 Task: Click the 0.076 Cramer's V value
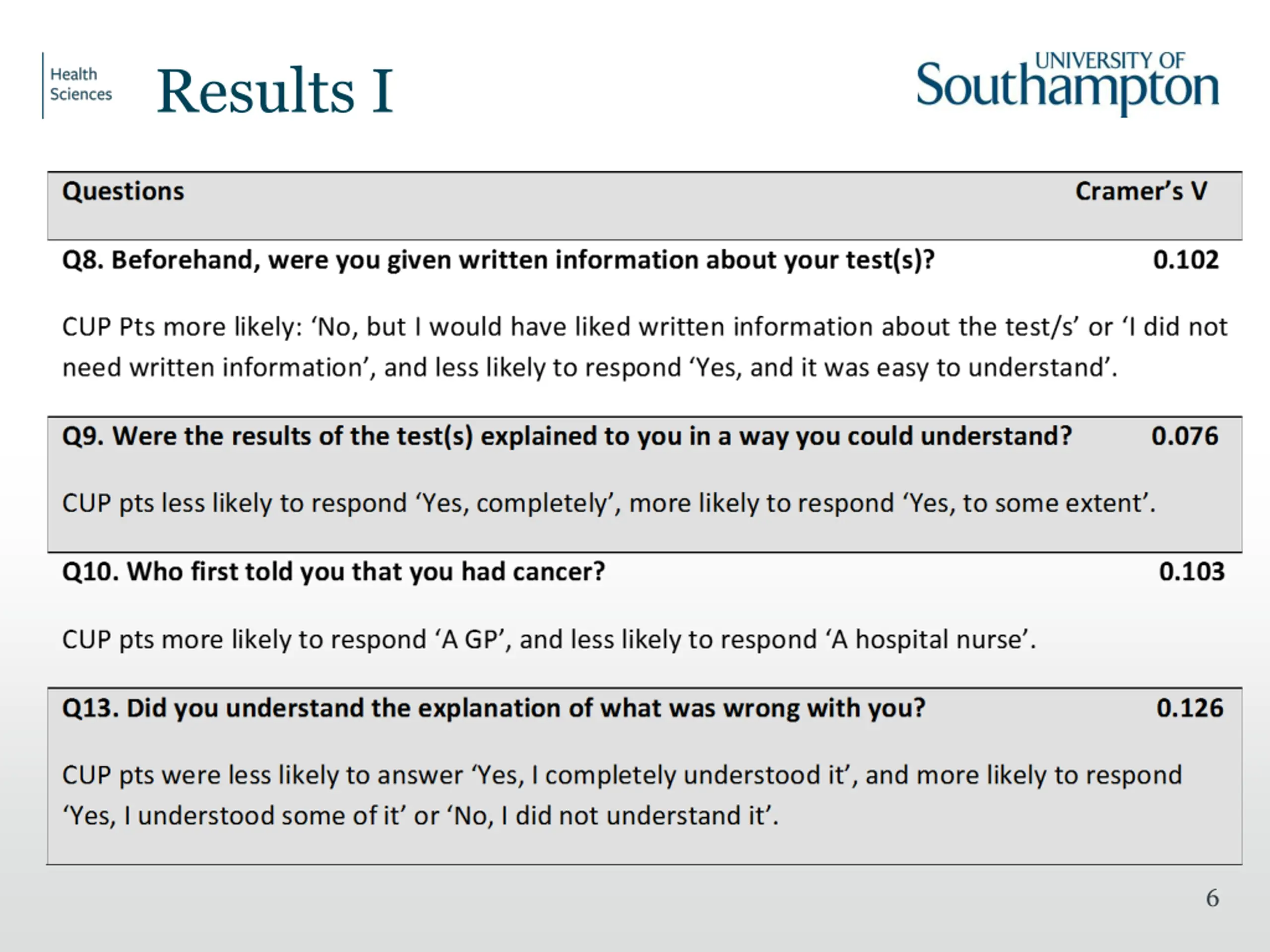tap(1185, 436)
